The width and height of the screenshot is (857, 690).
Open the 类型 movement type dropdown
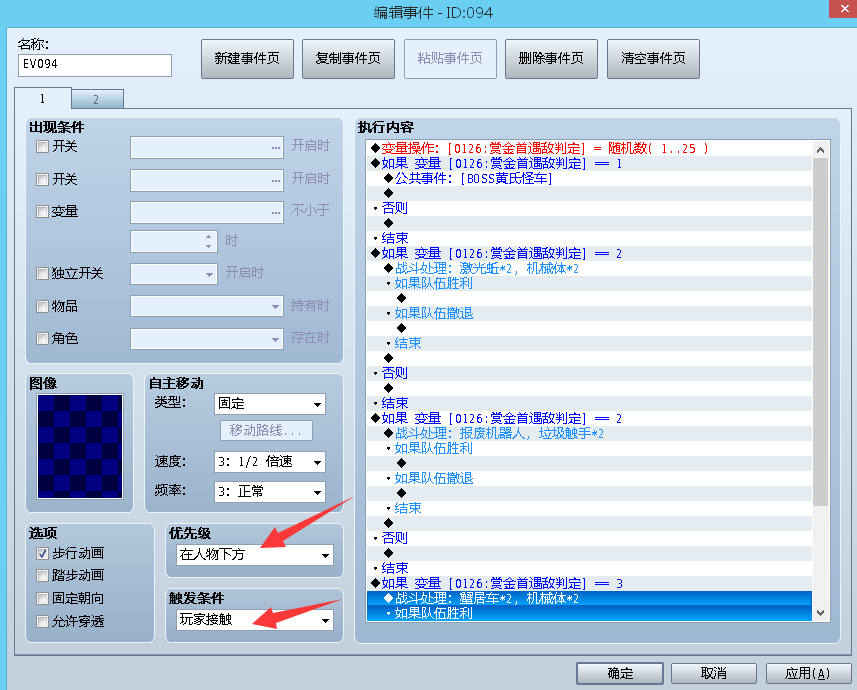(270, 404)
